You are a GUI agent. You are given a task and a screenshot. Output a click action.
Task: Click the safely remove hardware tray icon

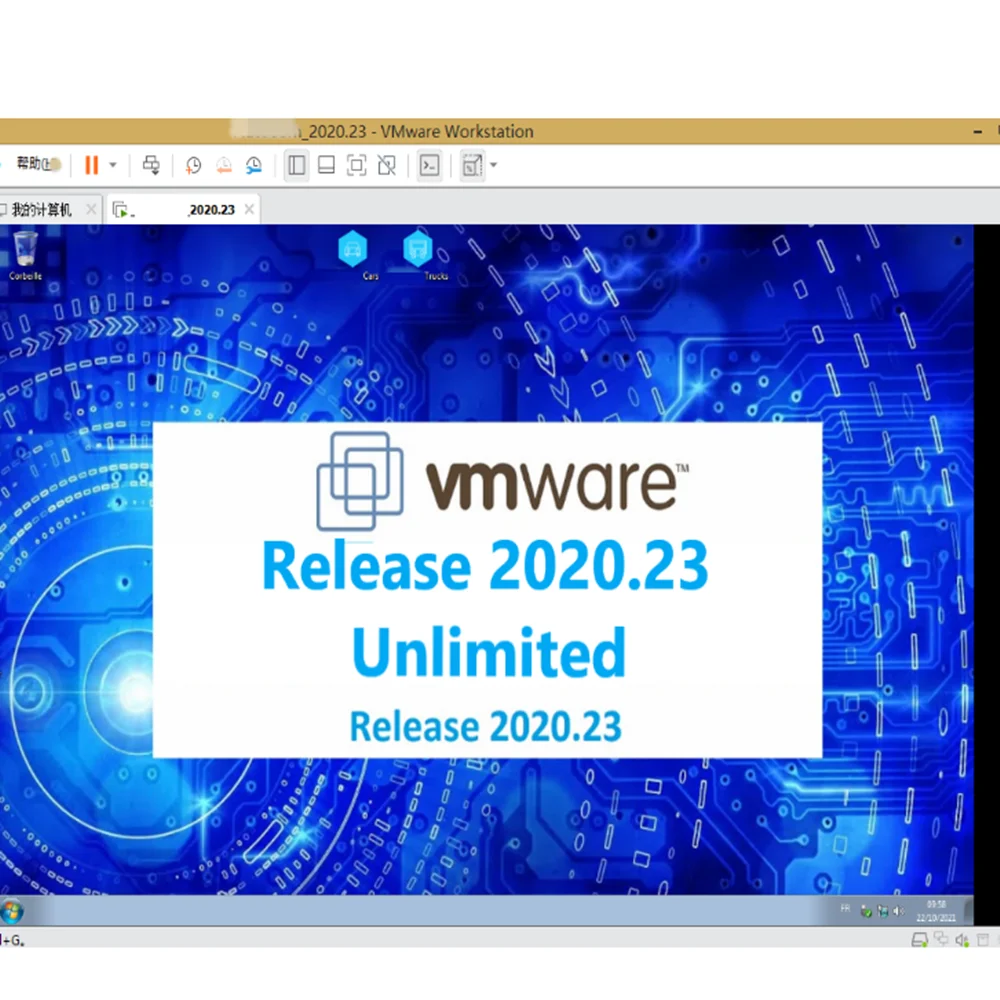866,911
